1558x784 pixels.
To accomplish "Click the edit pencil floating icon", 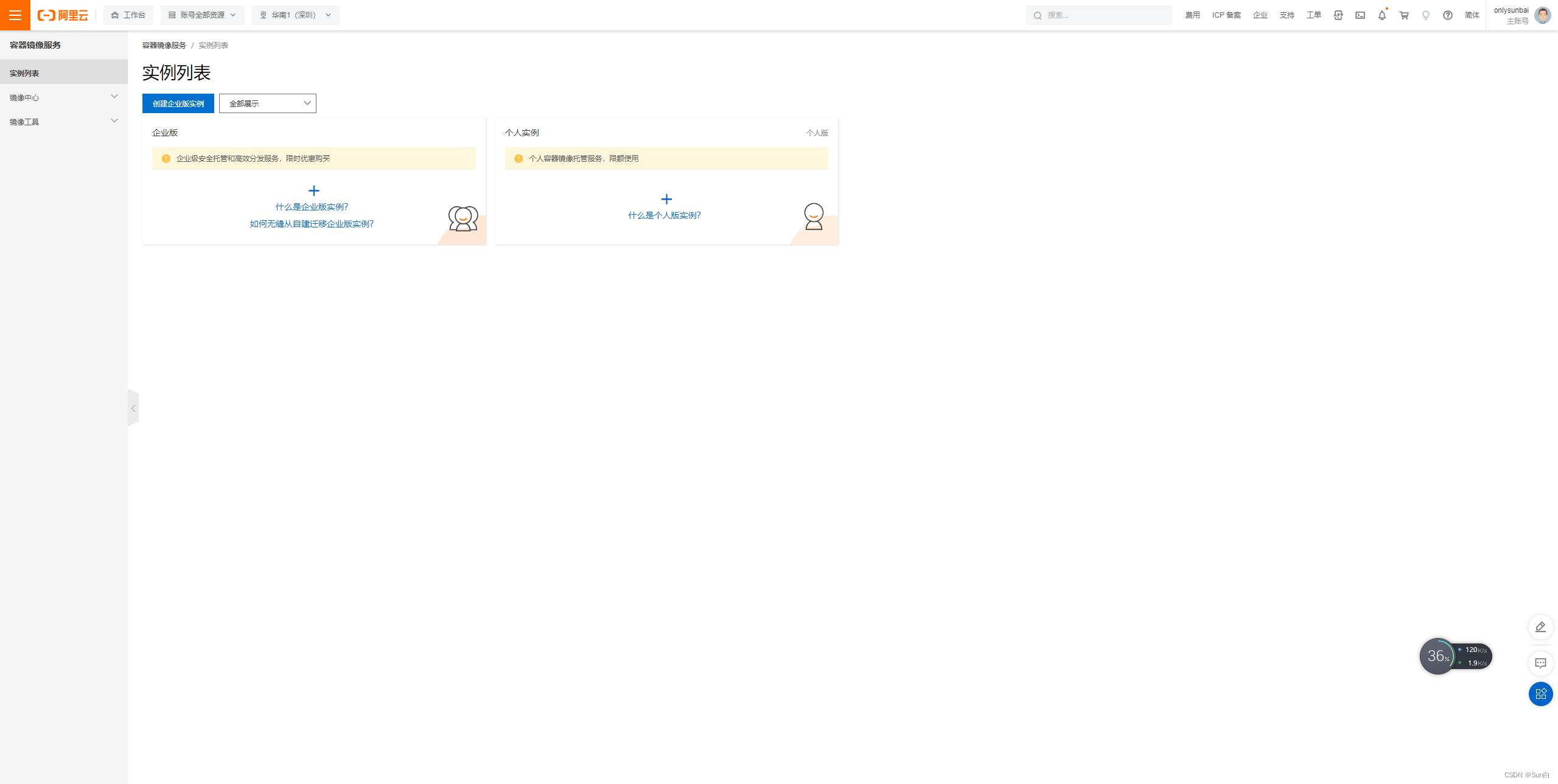I will tap(1540, 627).
